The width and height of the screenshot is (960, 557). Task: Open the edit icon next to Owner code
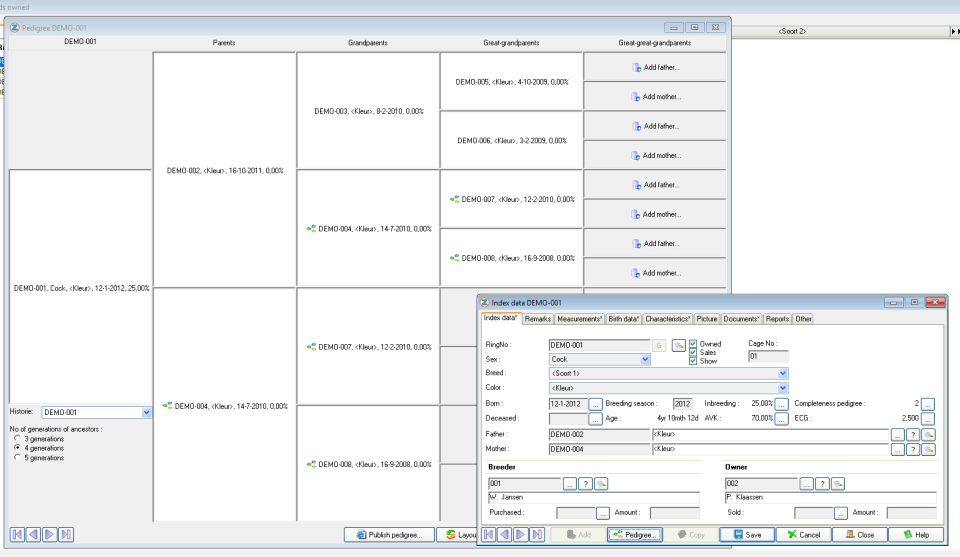tap(838, 484)
